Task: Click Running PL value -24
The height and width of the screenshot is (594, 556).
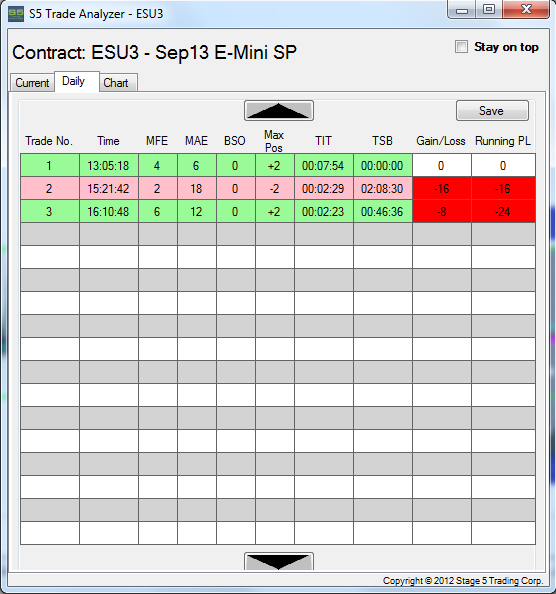Action: tap(503, 211)
